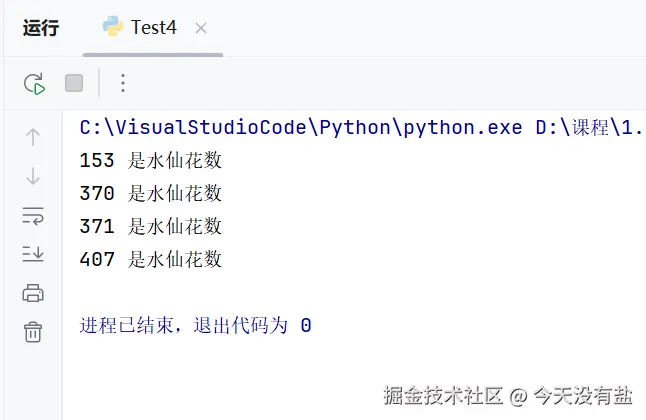646x420 pixels.
Task: Click the '407 是水仙花数' output line
Action: [x=150, y=259]
